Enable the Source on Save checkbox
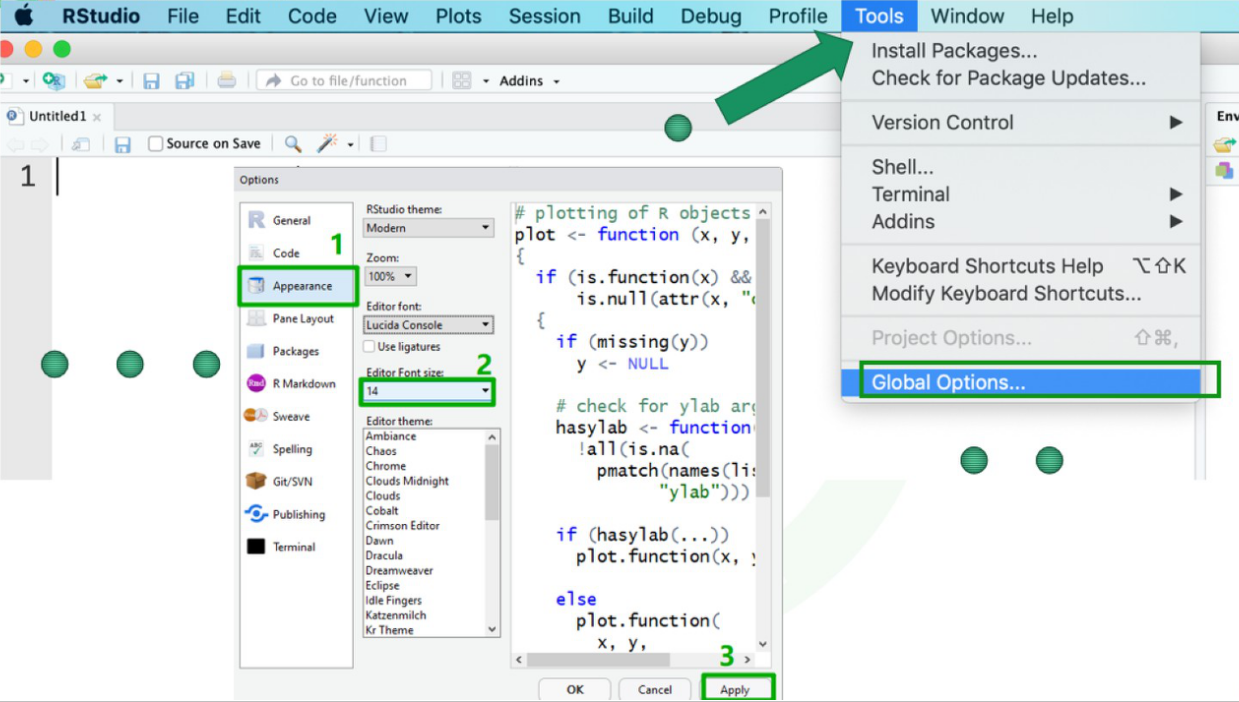1239x702 pixels. click(155, 144)
